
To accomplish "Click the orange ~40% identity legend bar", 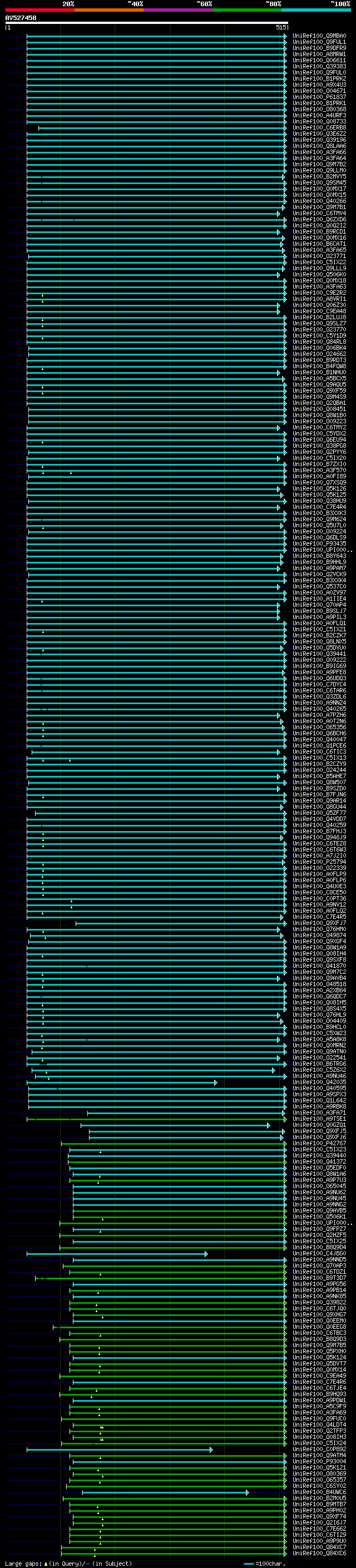I will click(108, 10).
